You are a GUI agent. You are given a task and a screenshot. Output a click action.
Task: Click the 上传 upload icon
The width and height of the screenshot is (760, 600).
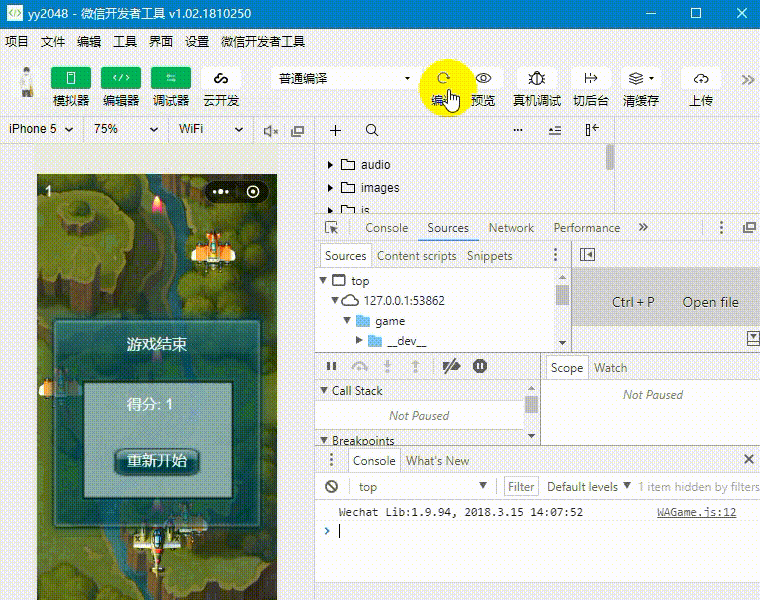(701, 78)
